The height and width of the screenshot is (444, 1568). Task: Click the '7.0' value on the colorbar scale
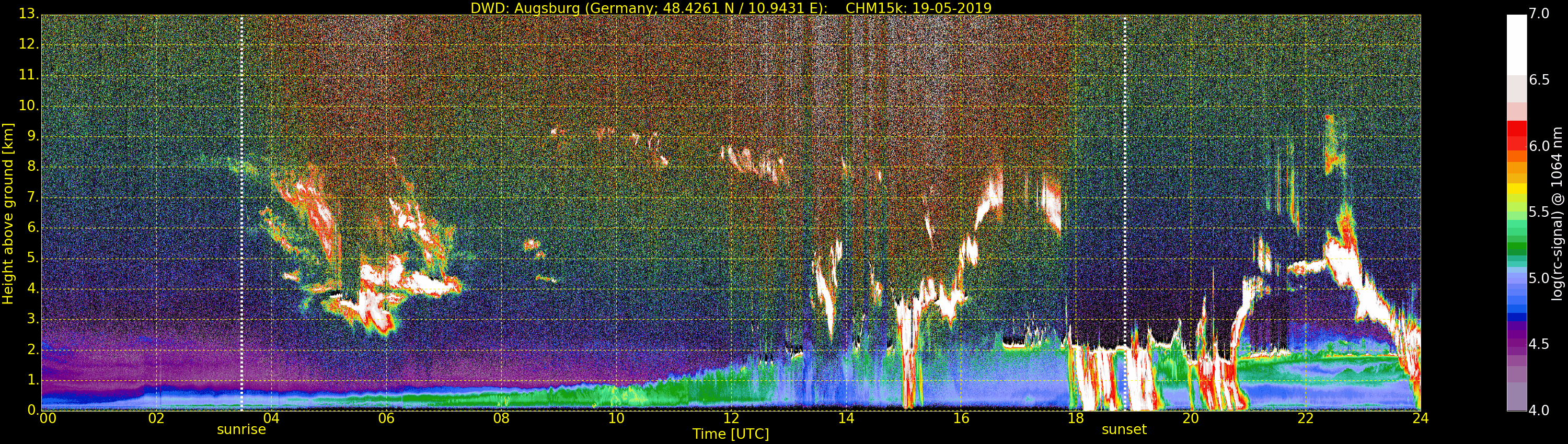point(1539,14)
